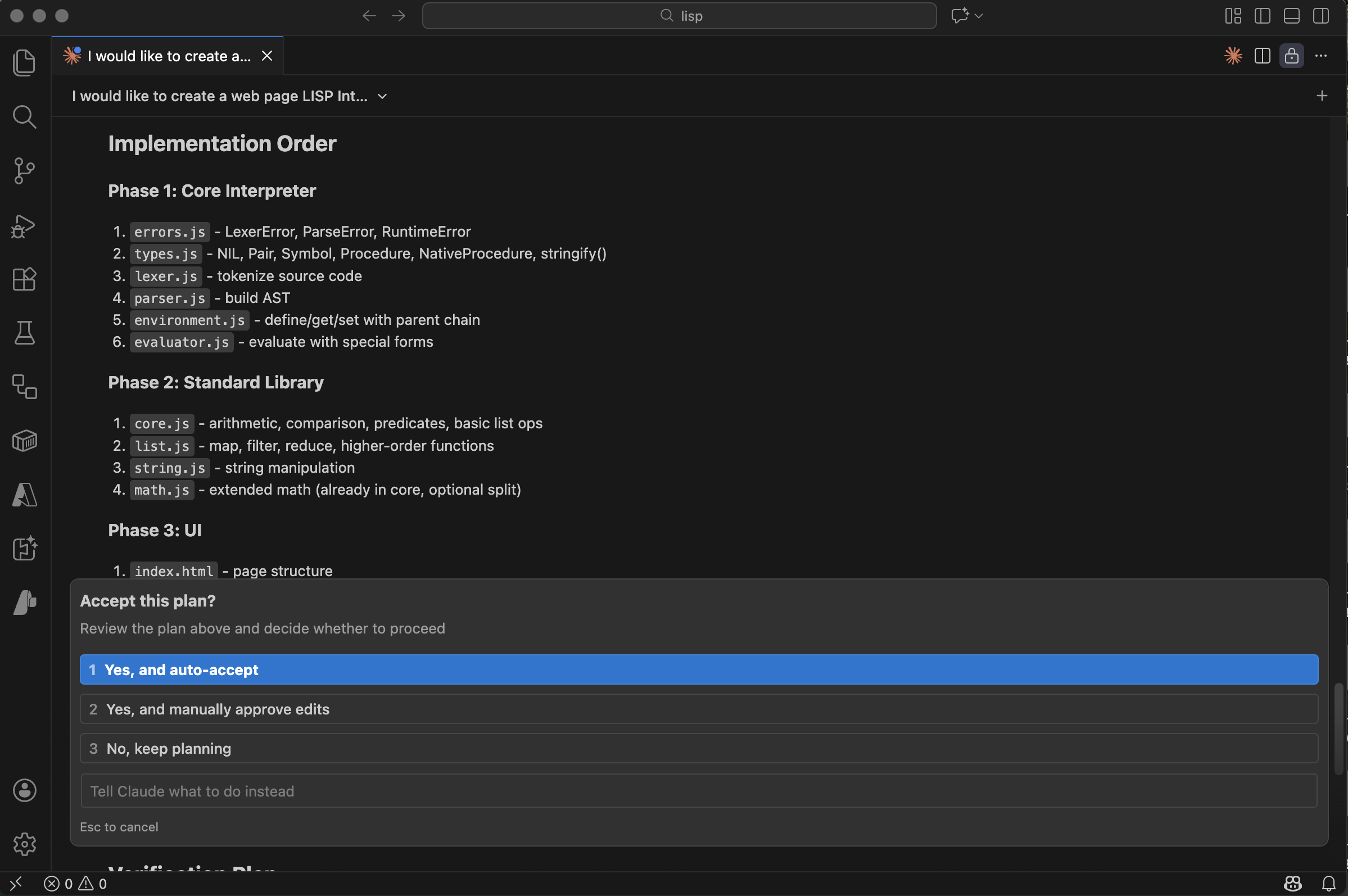Click the 'Tell Claude what to do instead' field

click(698, 791)
